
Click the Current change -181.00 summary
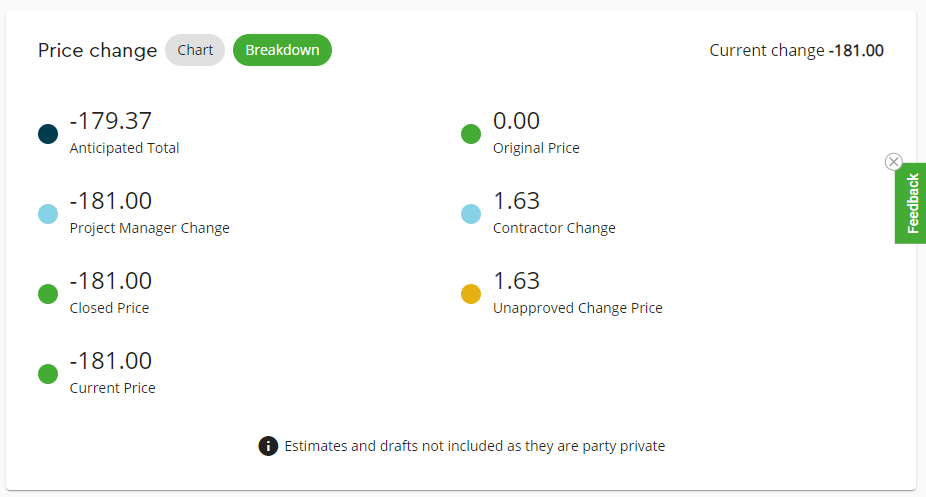[x=796, y=50]
